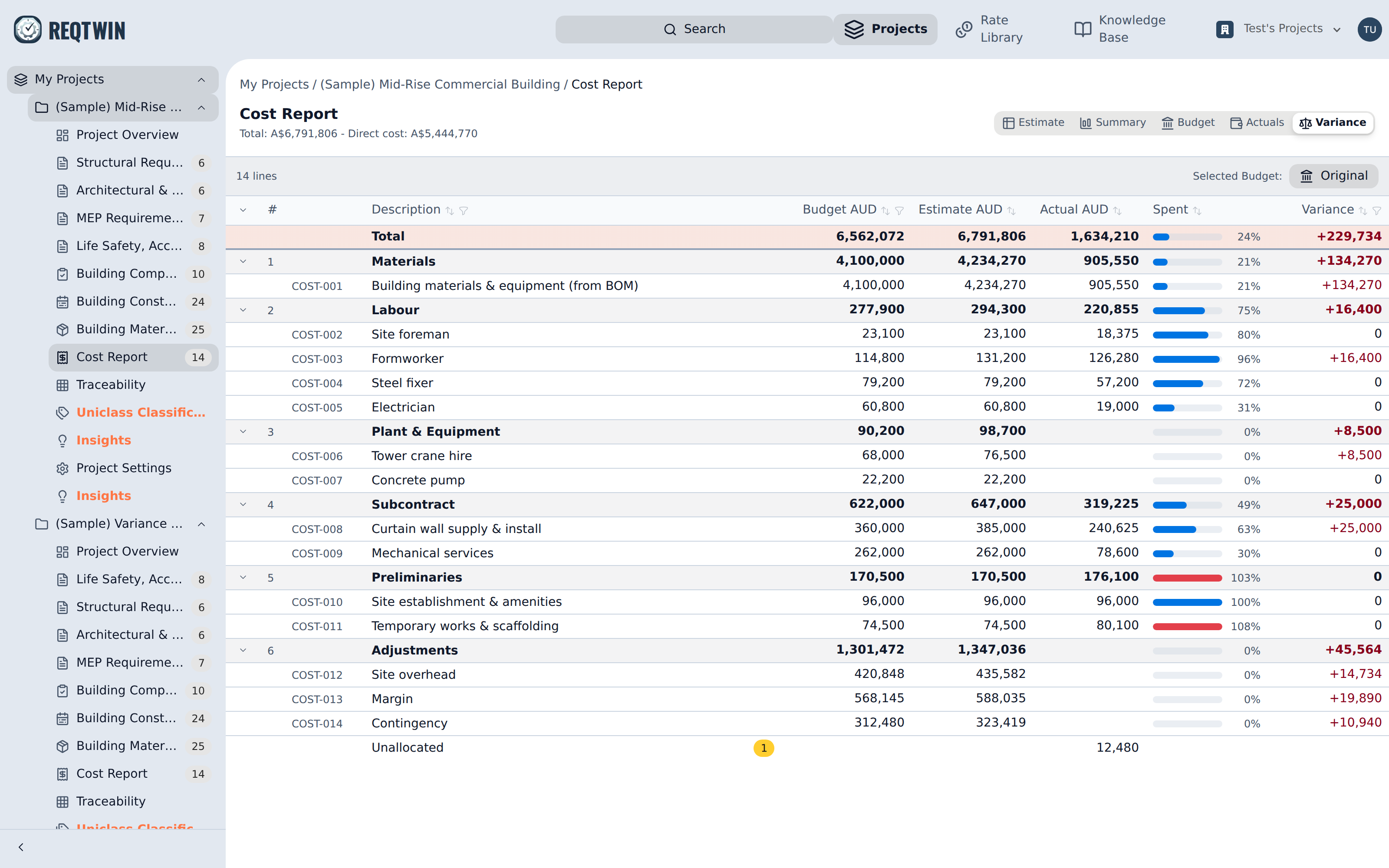Sort by Description column arrows
This screenshot has height=868, width=1389.
[449, 210]
